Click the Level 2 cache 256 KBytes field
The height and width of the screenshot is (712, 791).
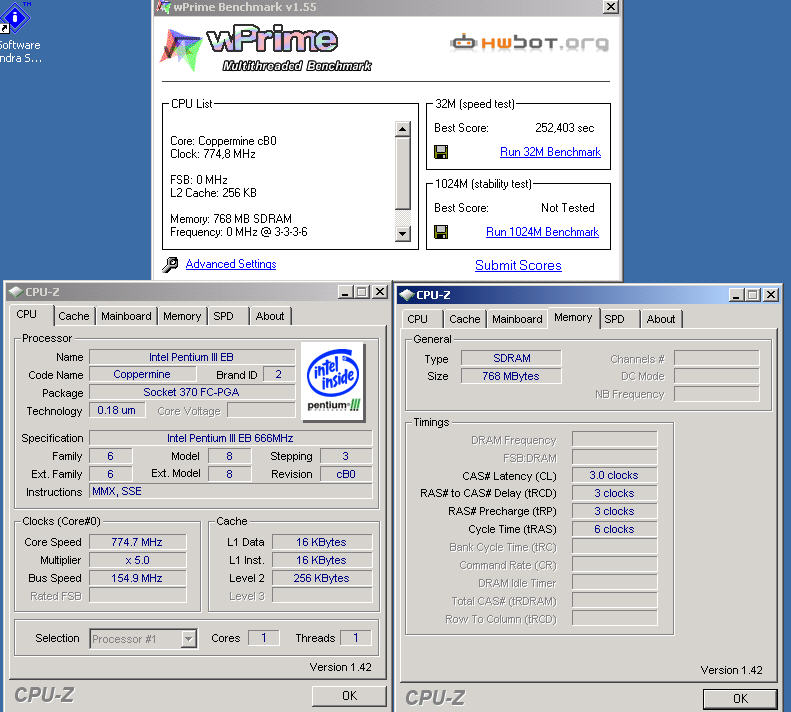(322, 578)
